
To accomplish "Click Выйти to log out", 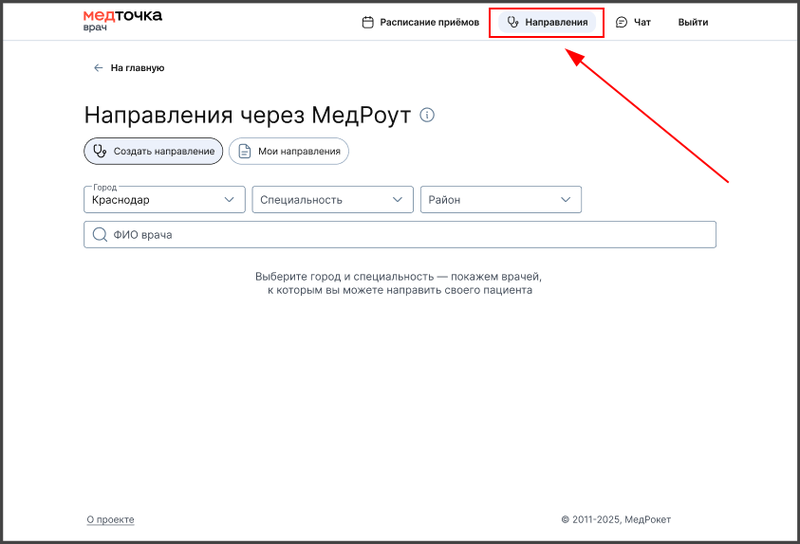I will coord(693,22).
